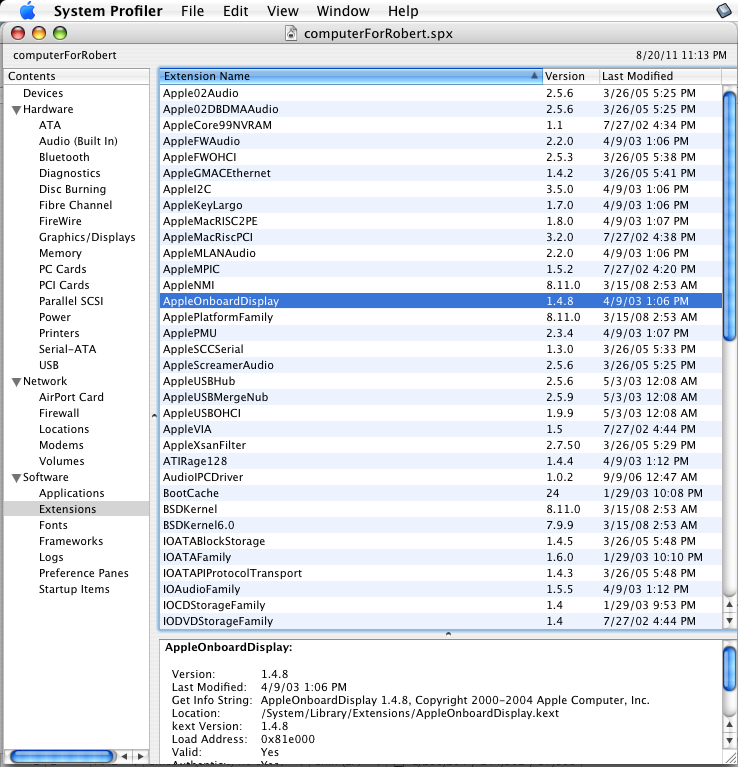Screen dimensions: 738x767
Task: Select PCI Cards category
Action: click(x=64, y=285)
